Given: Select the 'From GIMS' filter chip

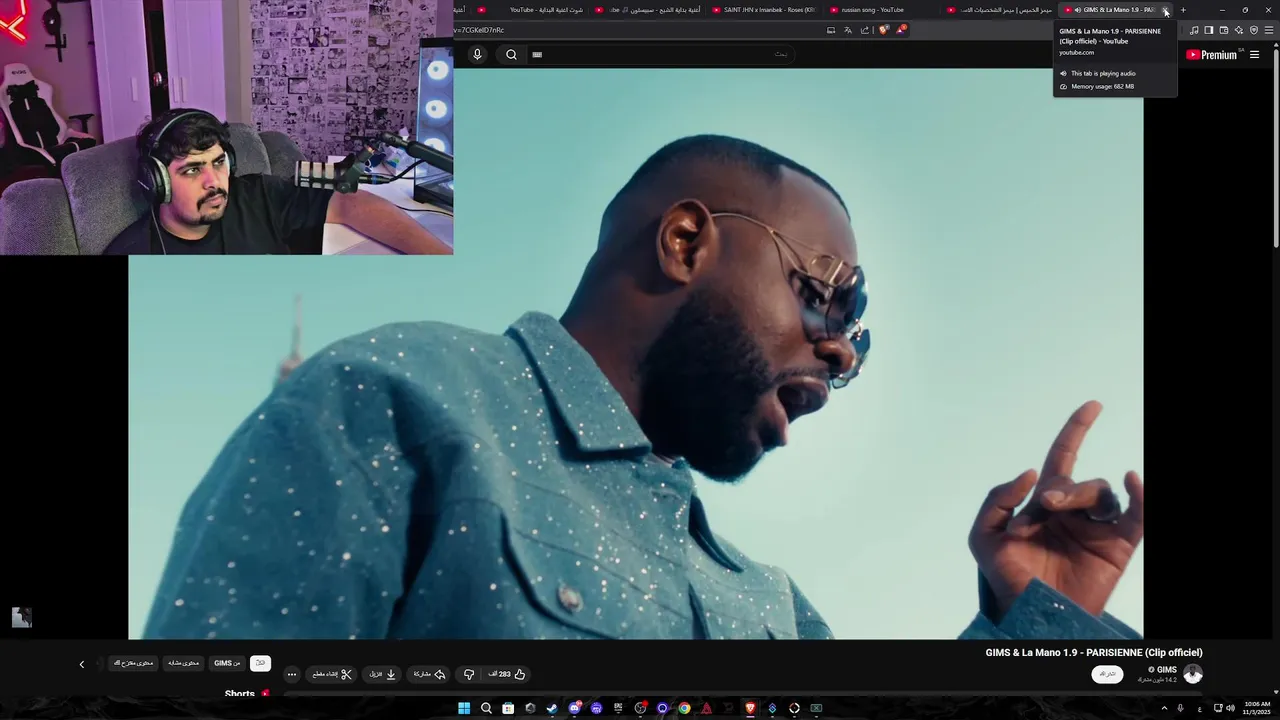Looking at the screenshot, I should pyautogui.click(x=228, y=663).
